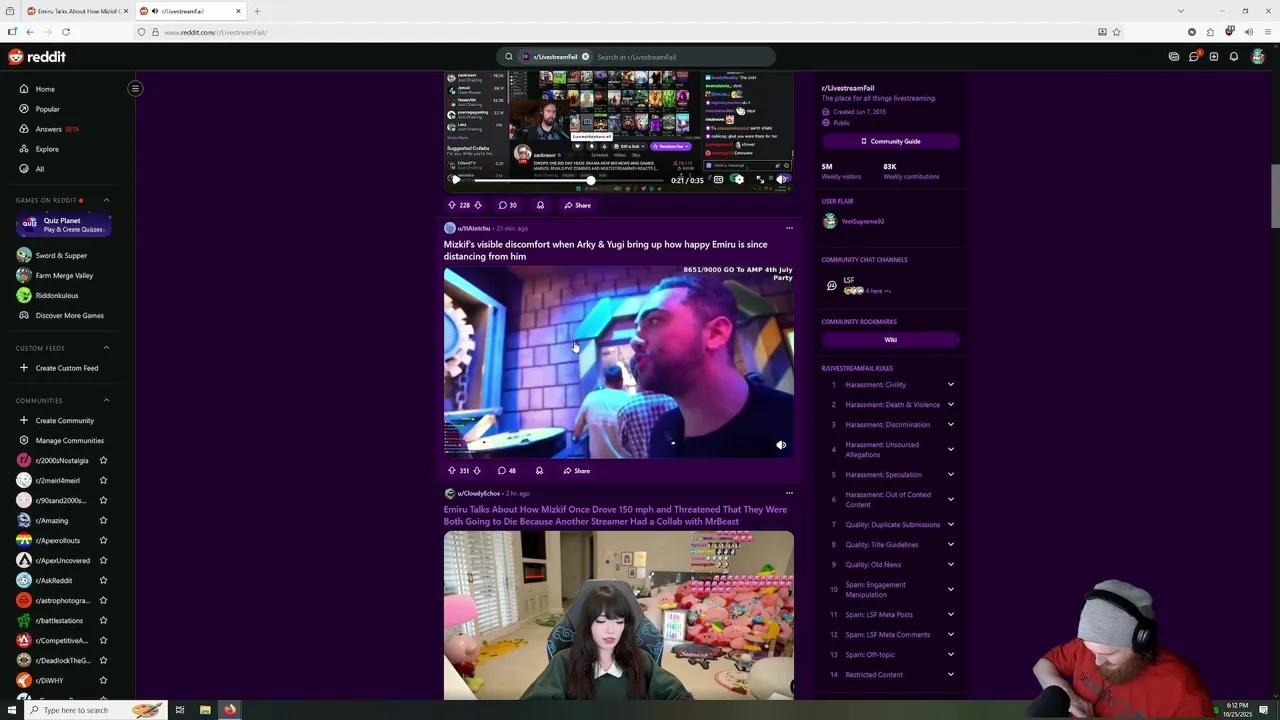Give award to the 228-point post

point(540,205)
